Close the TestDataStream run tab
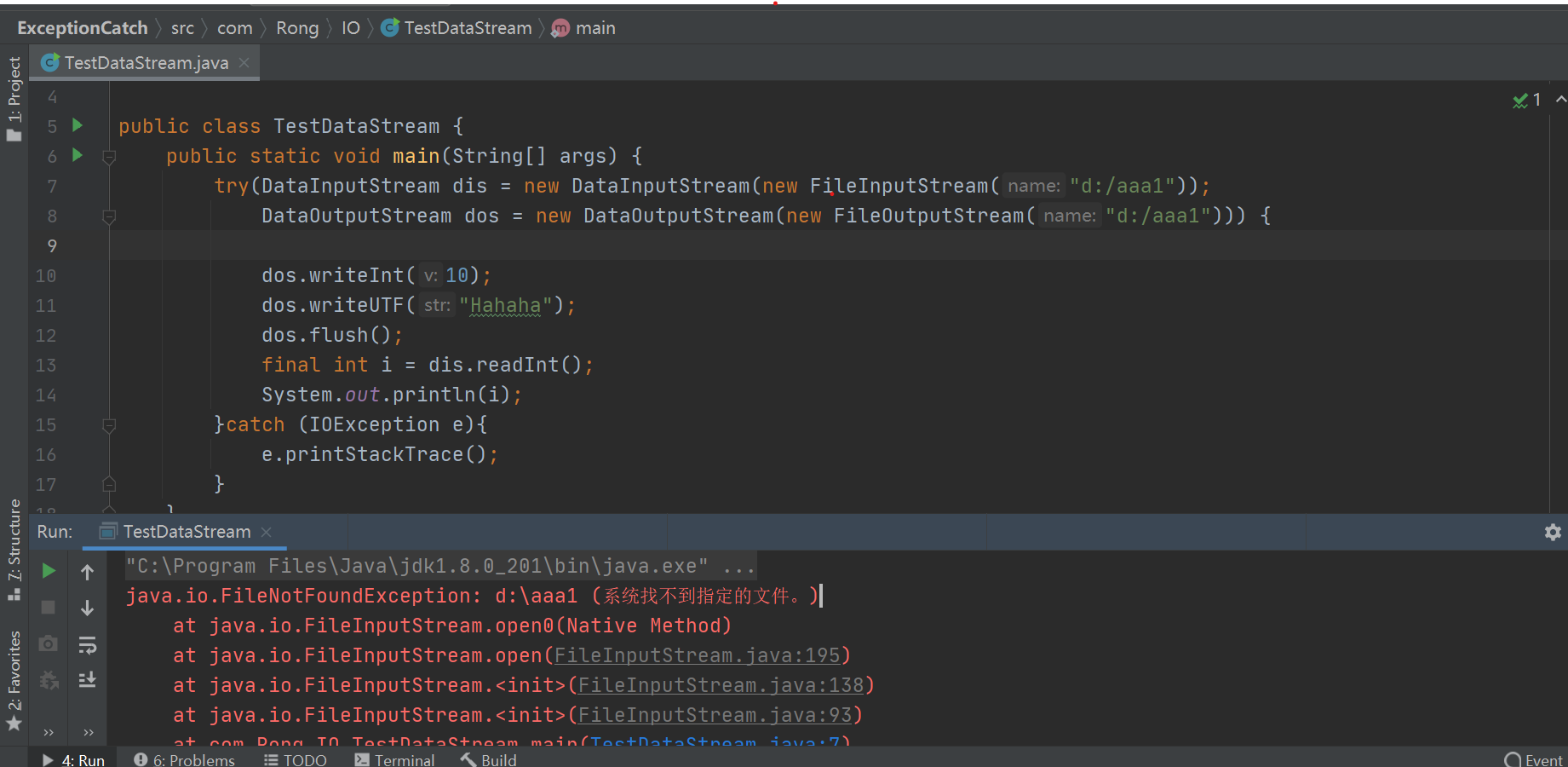Image resolution: width=1568 pixels, height=767 pixels. pos(267,532)
